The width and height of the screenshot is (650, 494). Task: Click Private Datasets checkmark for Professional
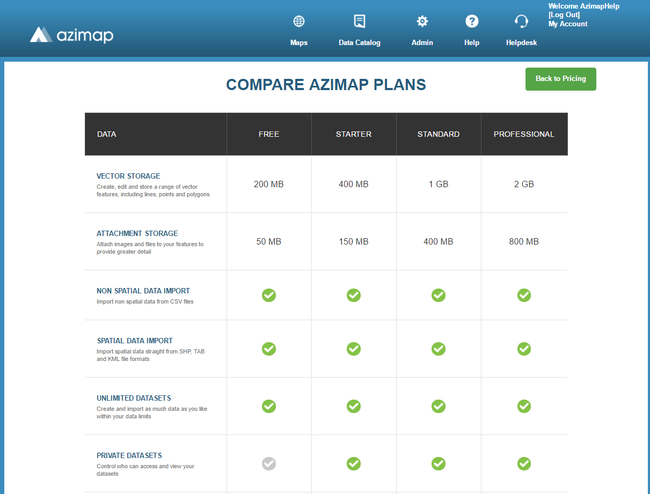(524, 464)
